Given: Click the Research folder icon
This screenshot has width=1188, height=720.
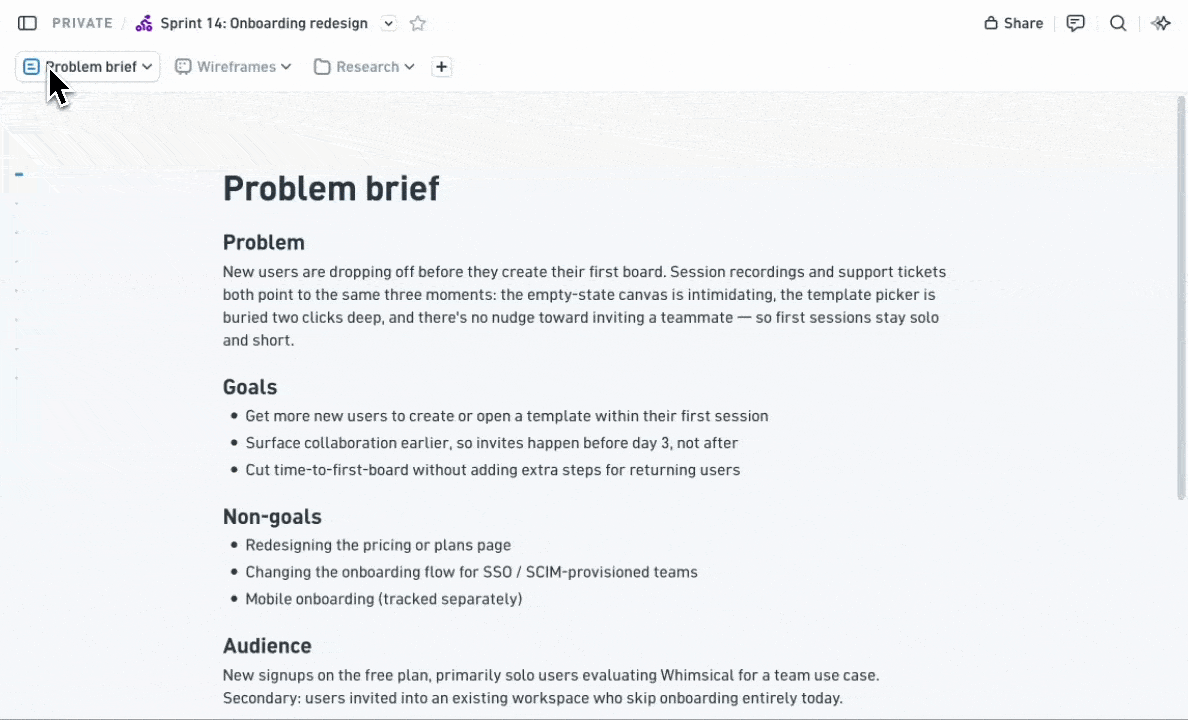Looking at the screenshot, I should [322, 67].
